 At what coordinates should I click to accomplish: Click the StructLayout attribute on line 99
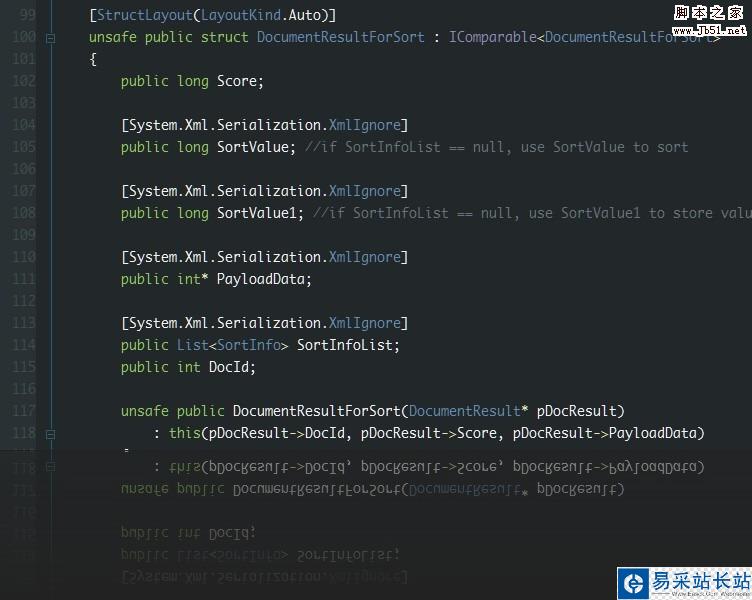coord(145,16)
